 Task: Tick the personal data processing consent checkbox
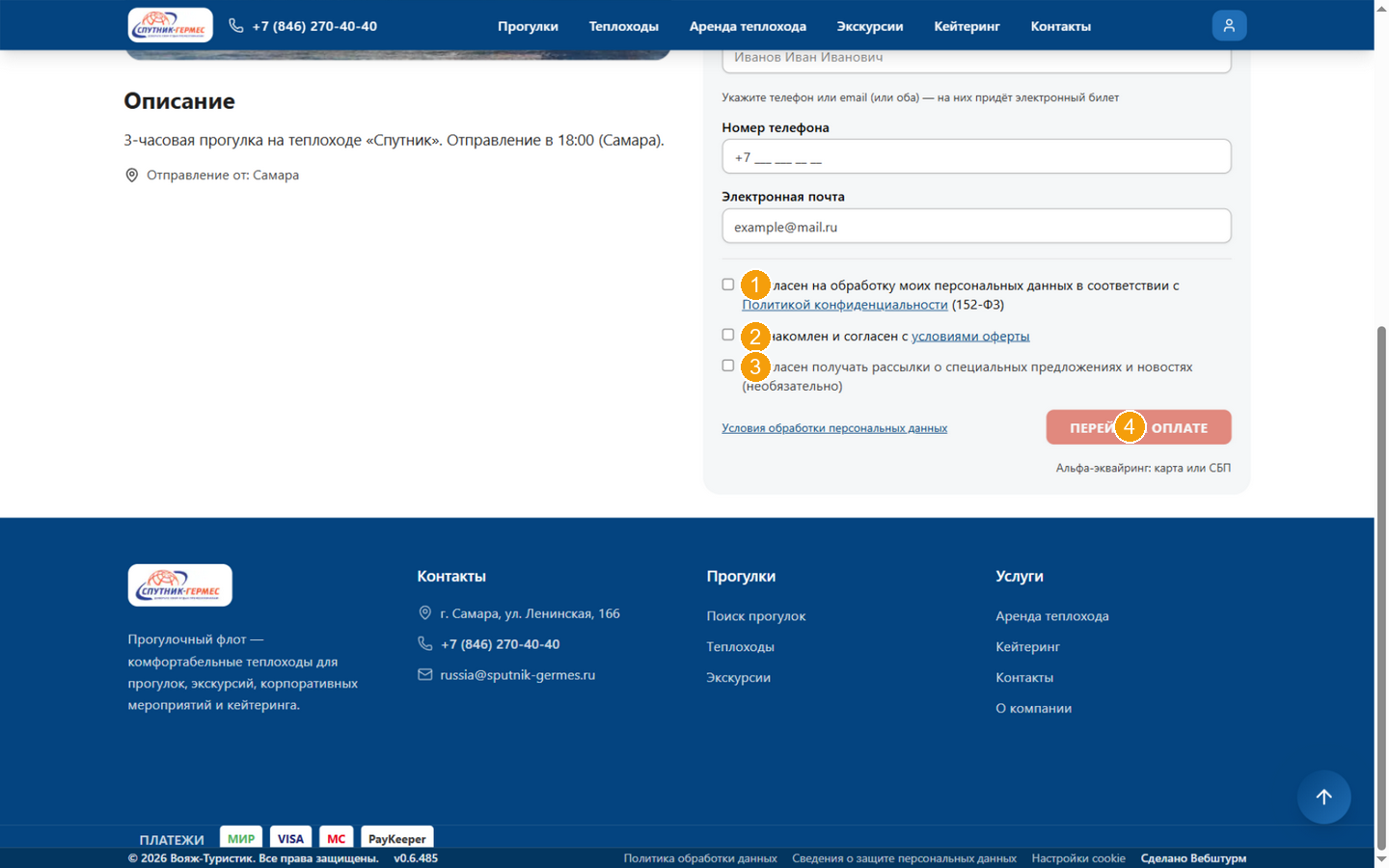[x=728, y=285]
